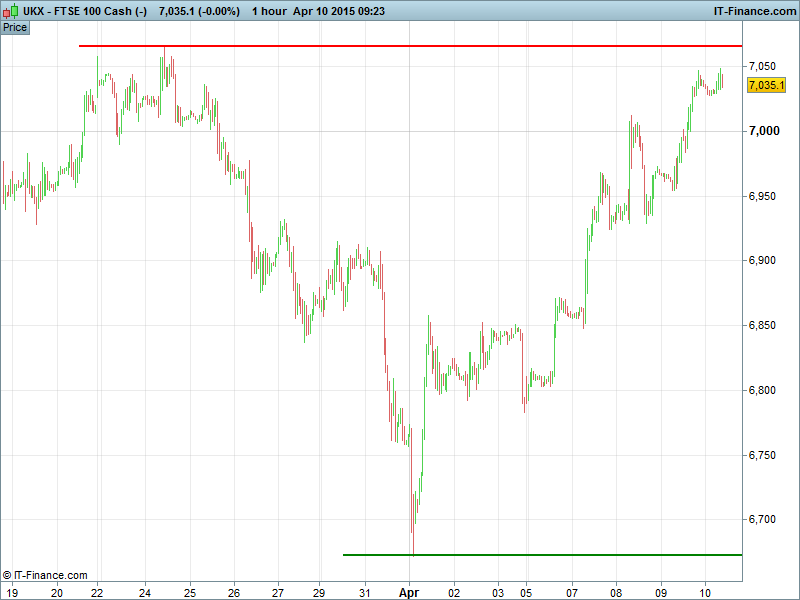Image resolution: width=800 pixels, height=600 pixels.
Task: Select the Price panel tab
Action: (x=15, y=27)
